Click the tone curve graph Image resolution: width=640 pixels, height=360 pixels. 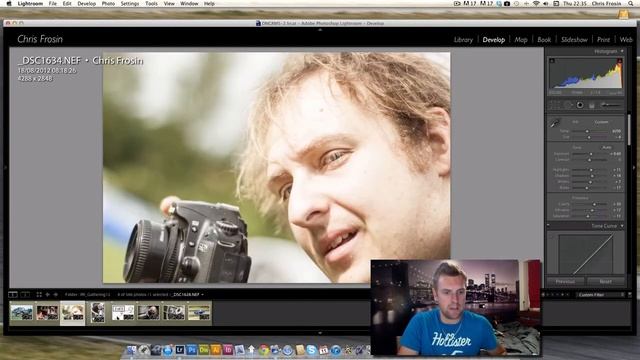585,253
